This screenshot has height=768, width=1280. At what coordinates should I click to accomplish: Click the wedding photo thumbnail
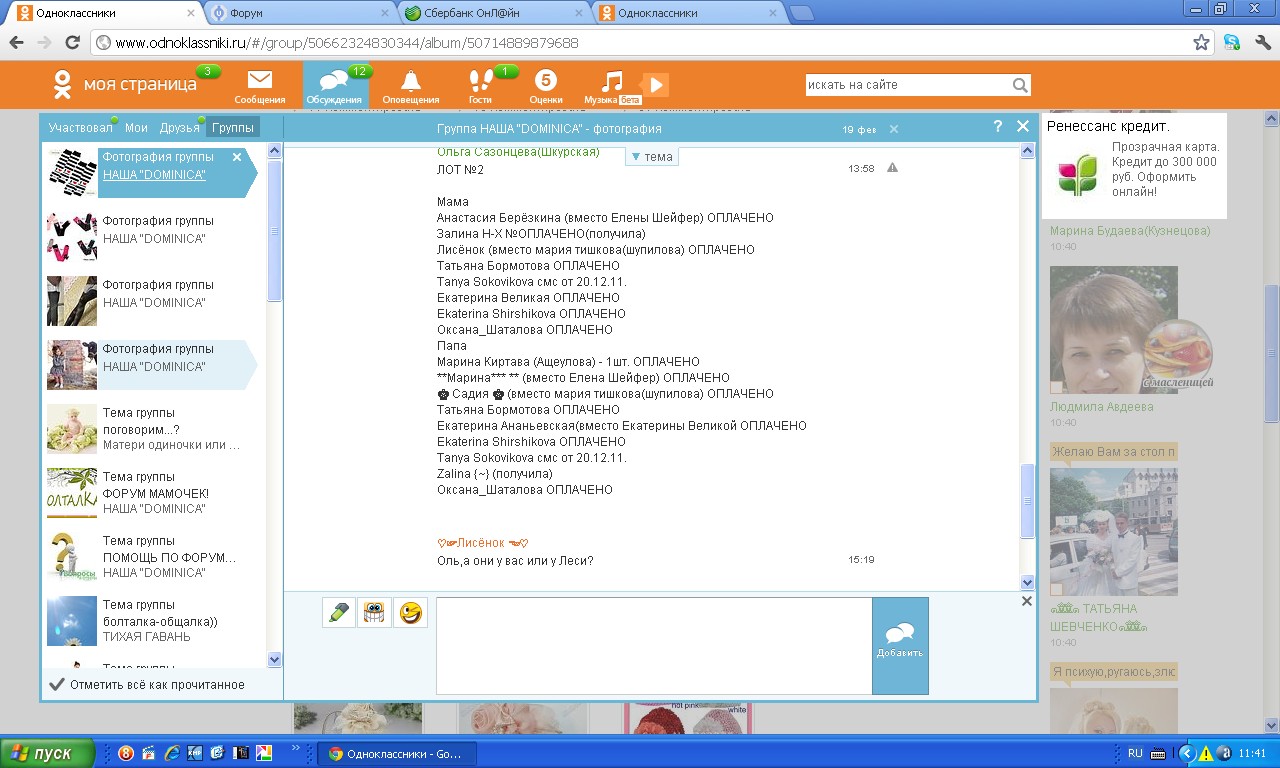click(x=1114, y=532)
